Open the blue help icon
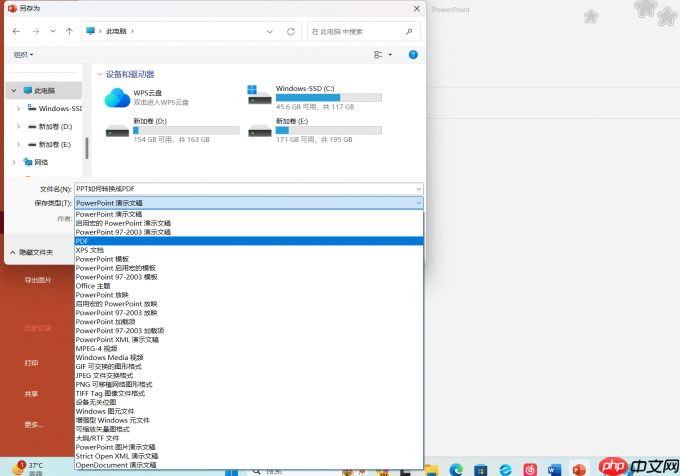This screenshot has width=680, height=476. click(413, 55)
